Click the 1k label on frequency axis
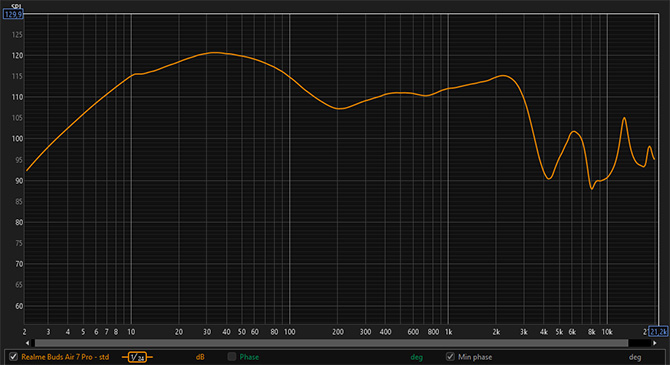The width and height of the screenshot is (670, 365). [x=448, y=332]
